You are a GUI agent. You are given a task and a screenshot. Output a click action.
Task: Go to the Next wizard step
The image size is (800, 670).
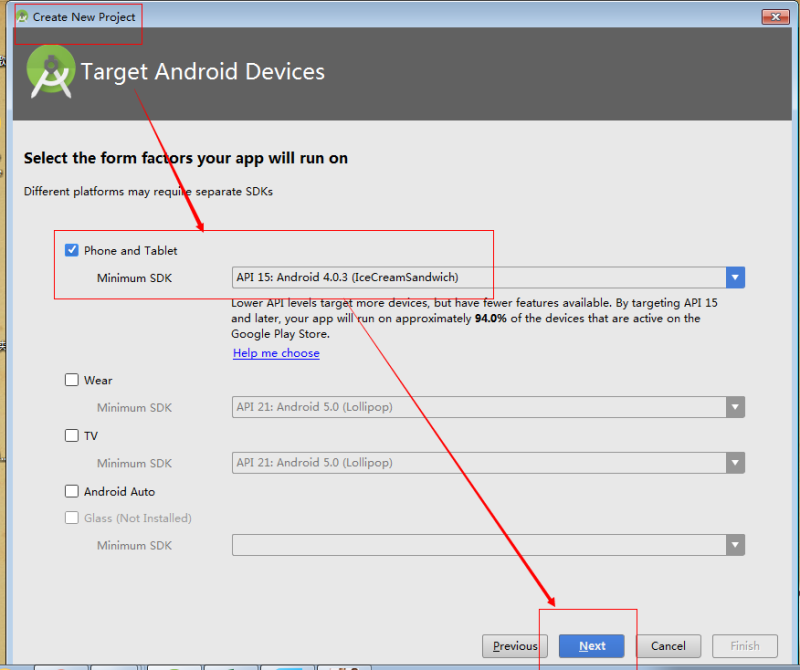592,646
